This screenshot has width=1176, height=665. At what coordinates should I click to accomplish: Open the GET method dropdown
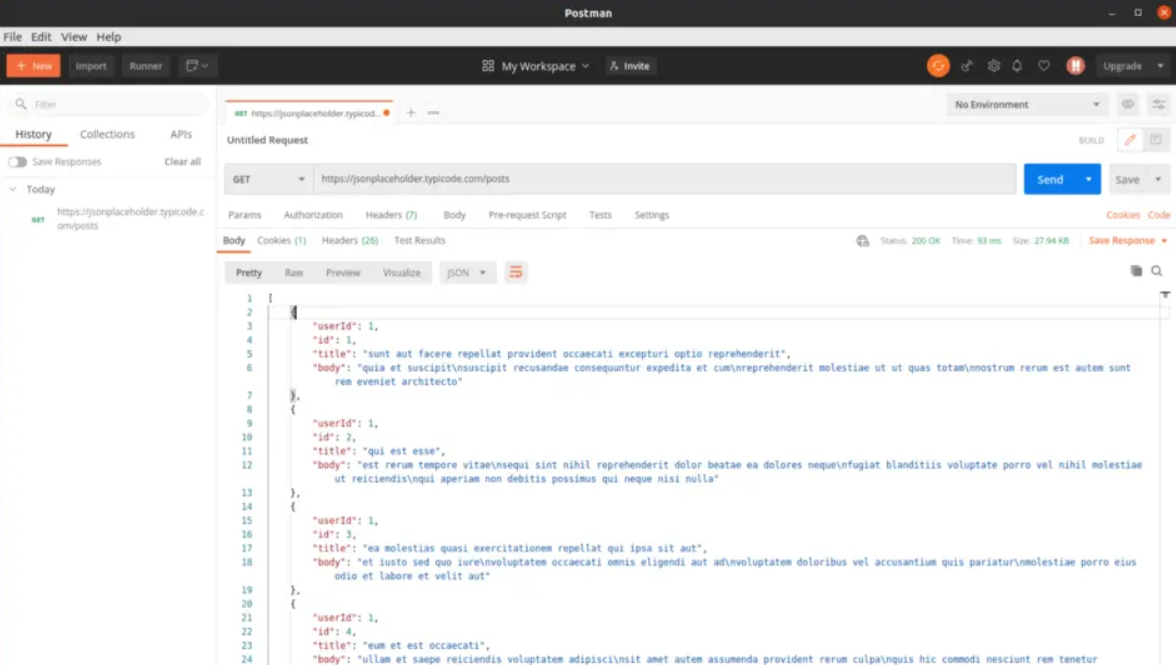(x=268, y=179)
